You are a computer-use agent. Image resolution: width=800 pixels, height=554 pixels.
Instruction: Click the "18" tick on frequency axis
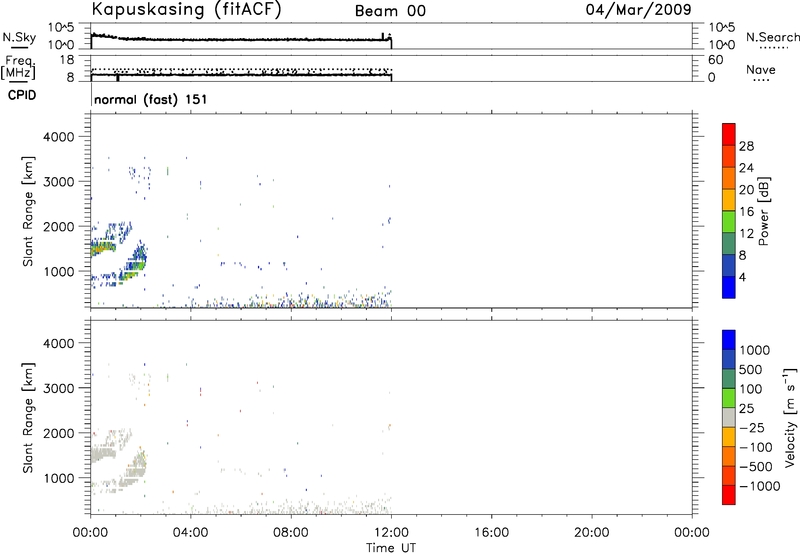(67, 60)
